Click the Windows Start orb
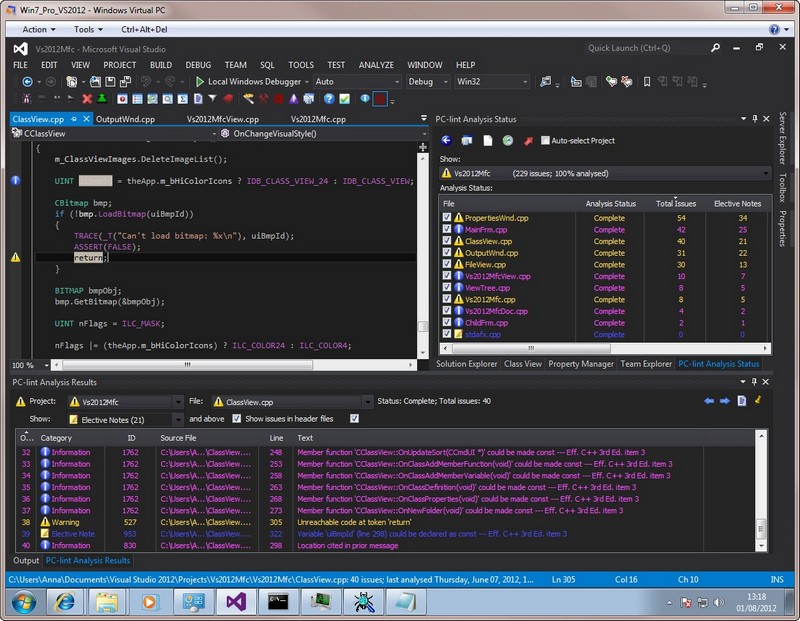800x621 pixels. click(23, 603)
